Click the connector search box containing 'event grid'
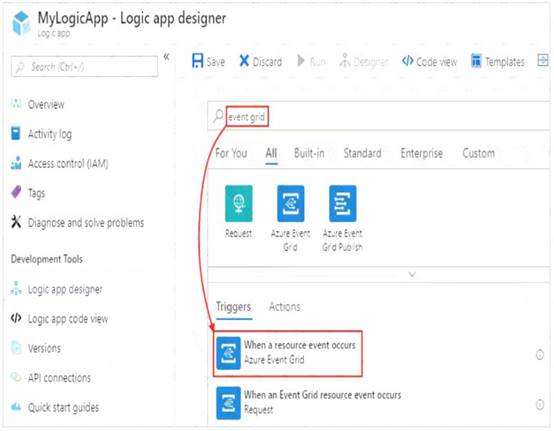 coord(378,116)
